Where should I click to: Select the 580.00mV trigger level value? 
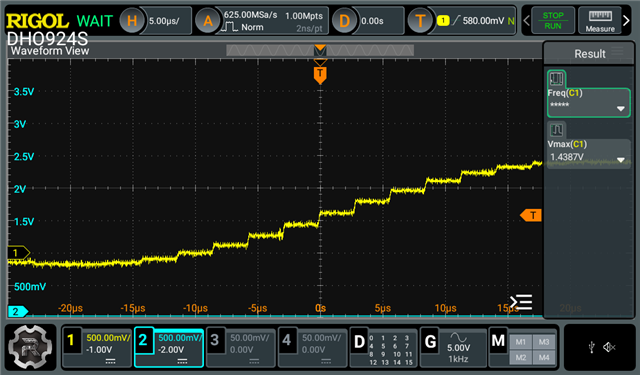(483, 20)
